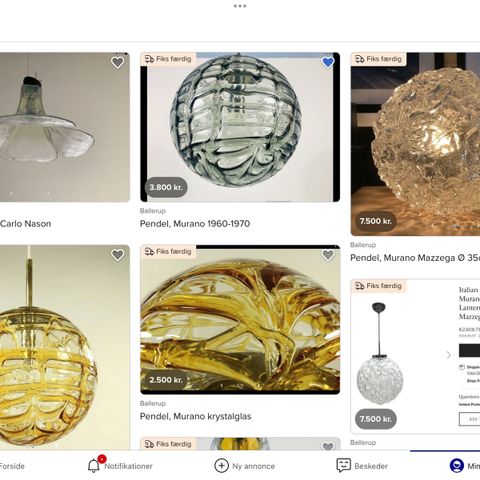Open the Beskeder chat icon
The width and height of the screenshot is (480, 480).
click(343, 465)
